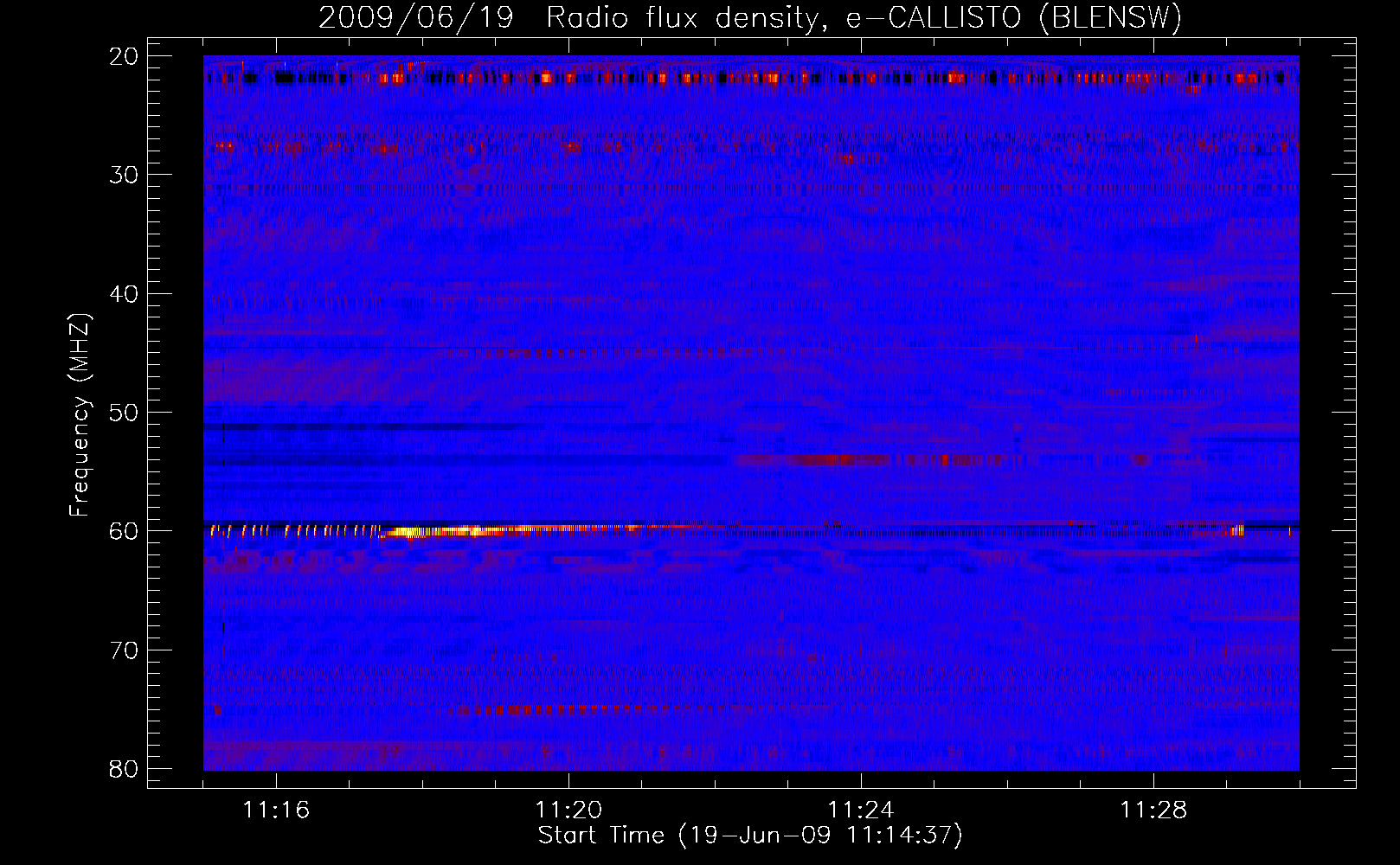Screen dimensions: 1400x865
Task: Click the 80 MHz frequency tick label
Action: click(x=124, y=769)
